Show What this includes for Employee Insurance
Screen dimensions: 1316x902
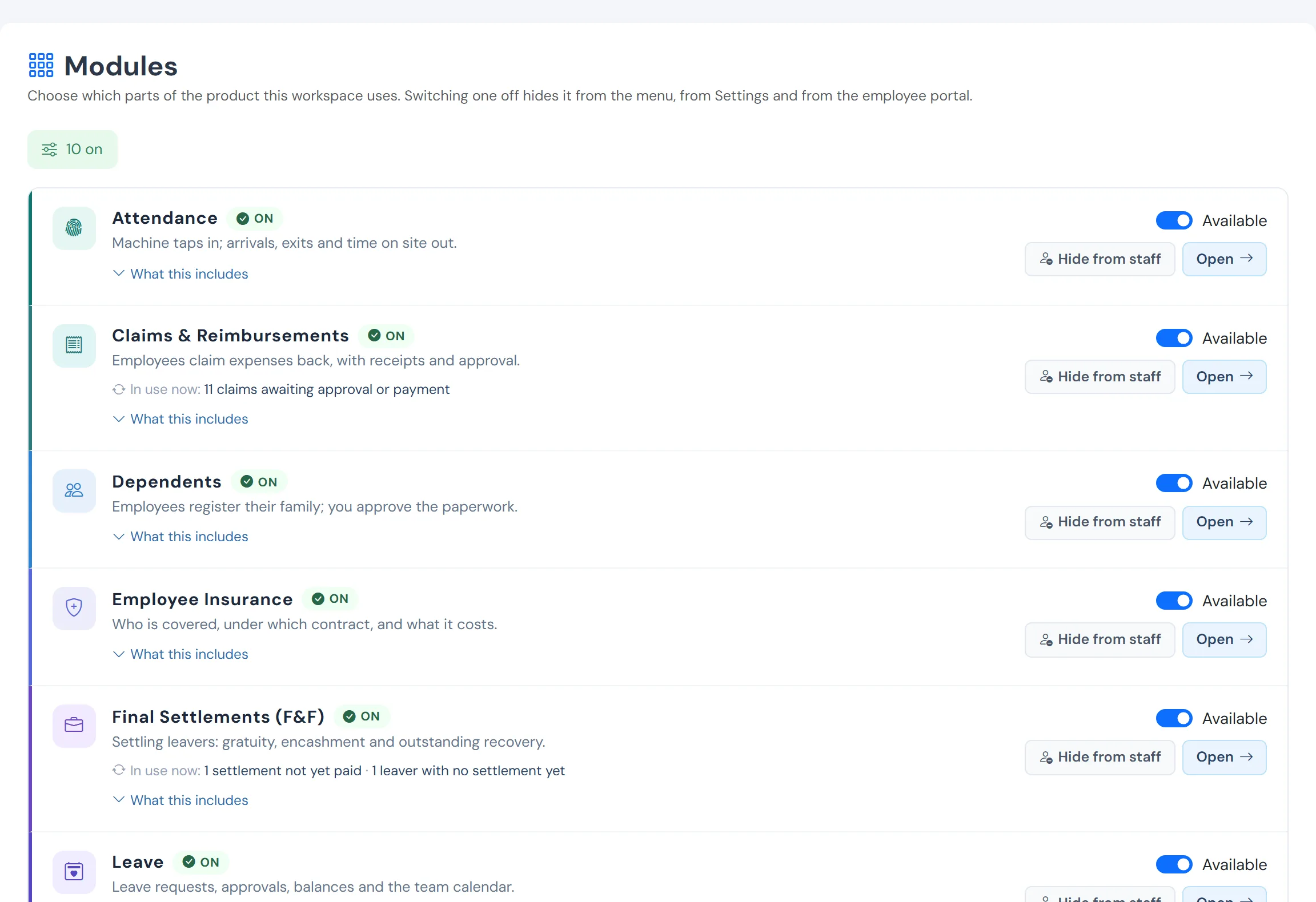(x=180, y=654)
